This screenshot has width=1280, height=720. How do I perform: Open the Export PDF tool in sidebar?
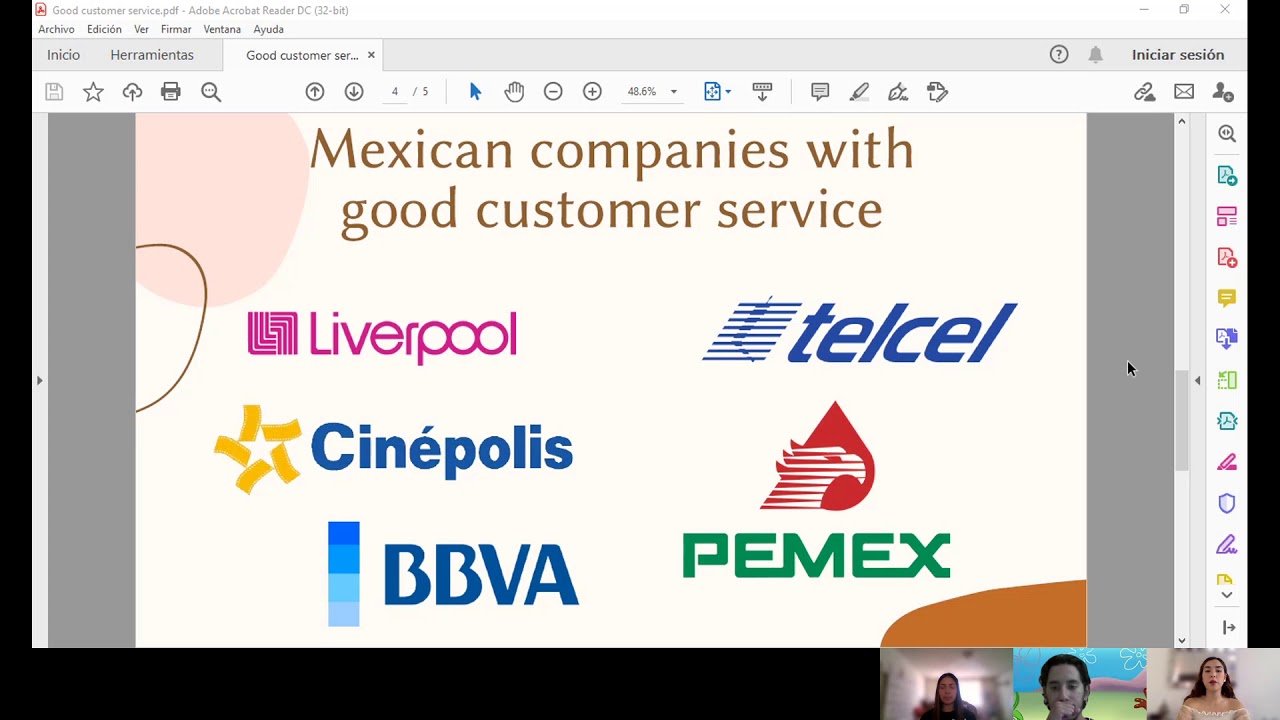click(x=1227, y=175)
